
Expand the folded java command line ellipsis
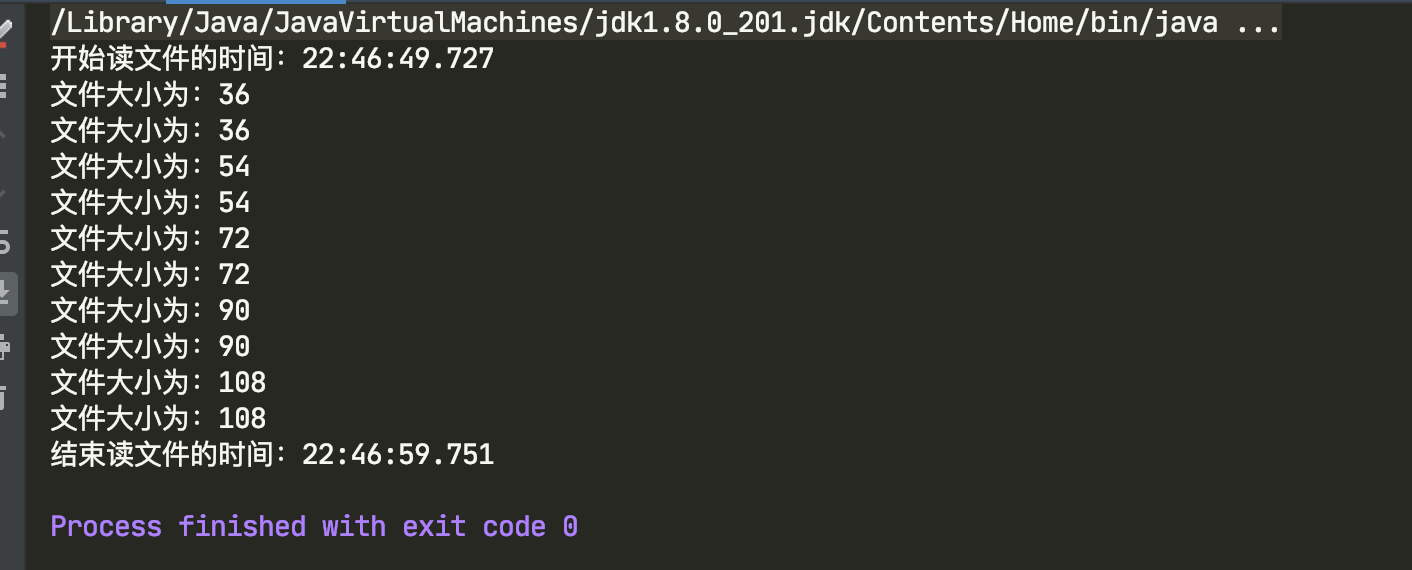pos(1258,23)
